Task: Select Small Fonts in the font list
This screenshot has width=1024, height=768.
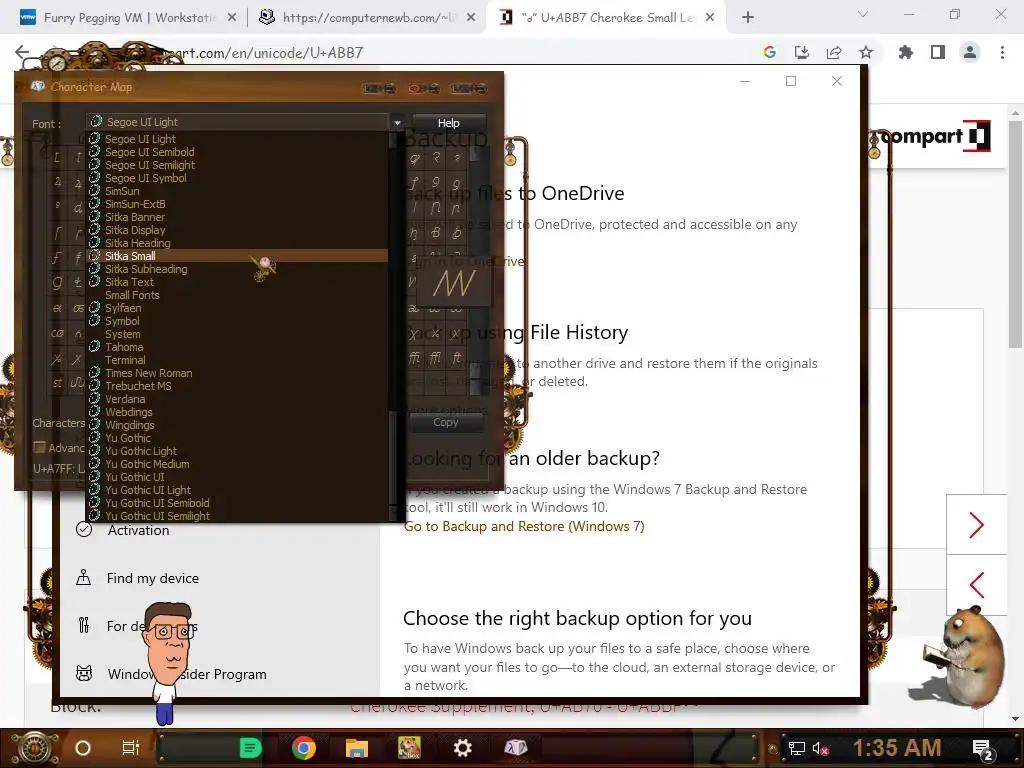Action: pos(237,295)
